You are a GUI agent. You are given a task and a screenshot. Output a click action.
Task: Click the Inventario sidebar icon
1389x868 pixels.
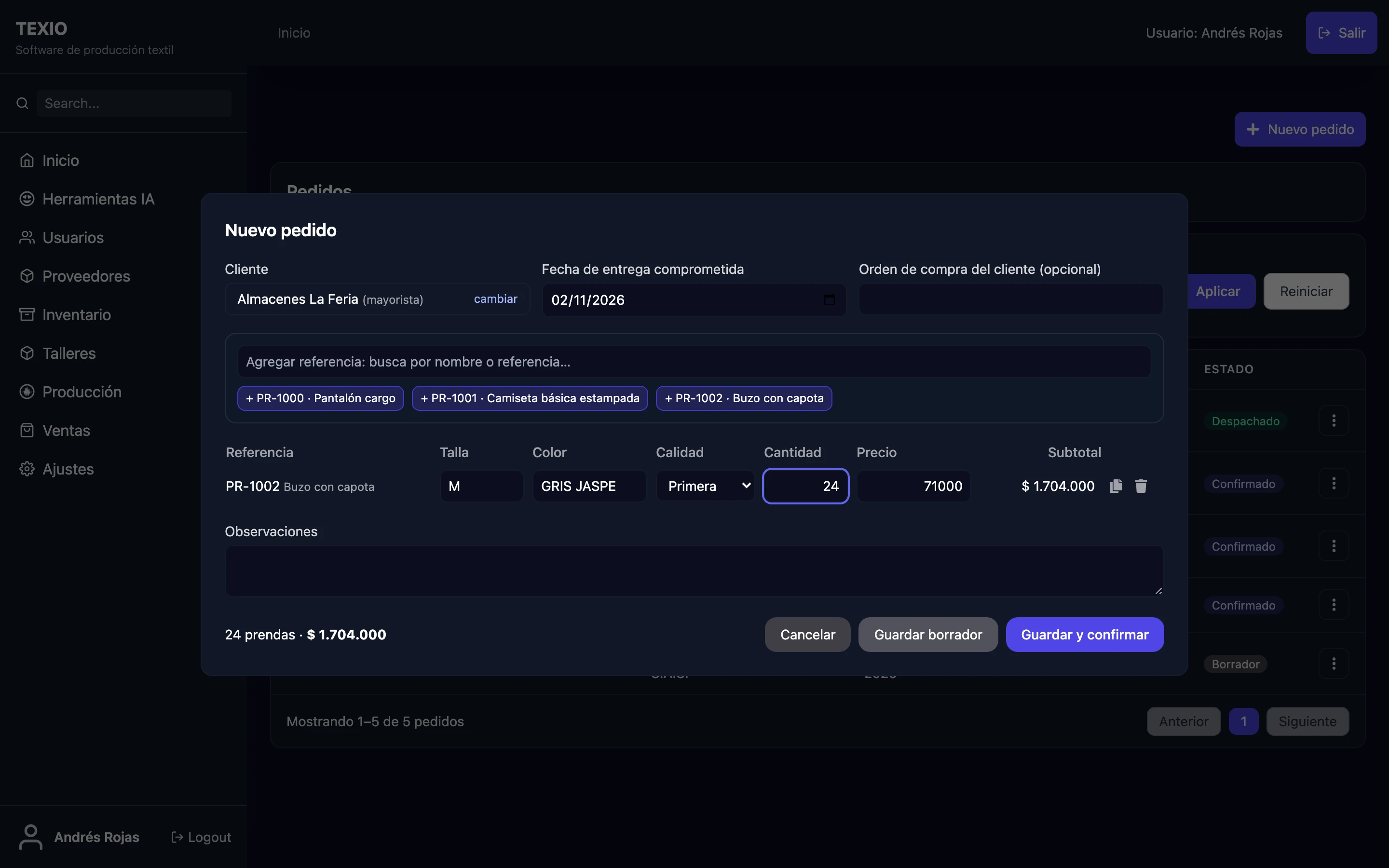[x=27, y=314]
